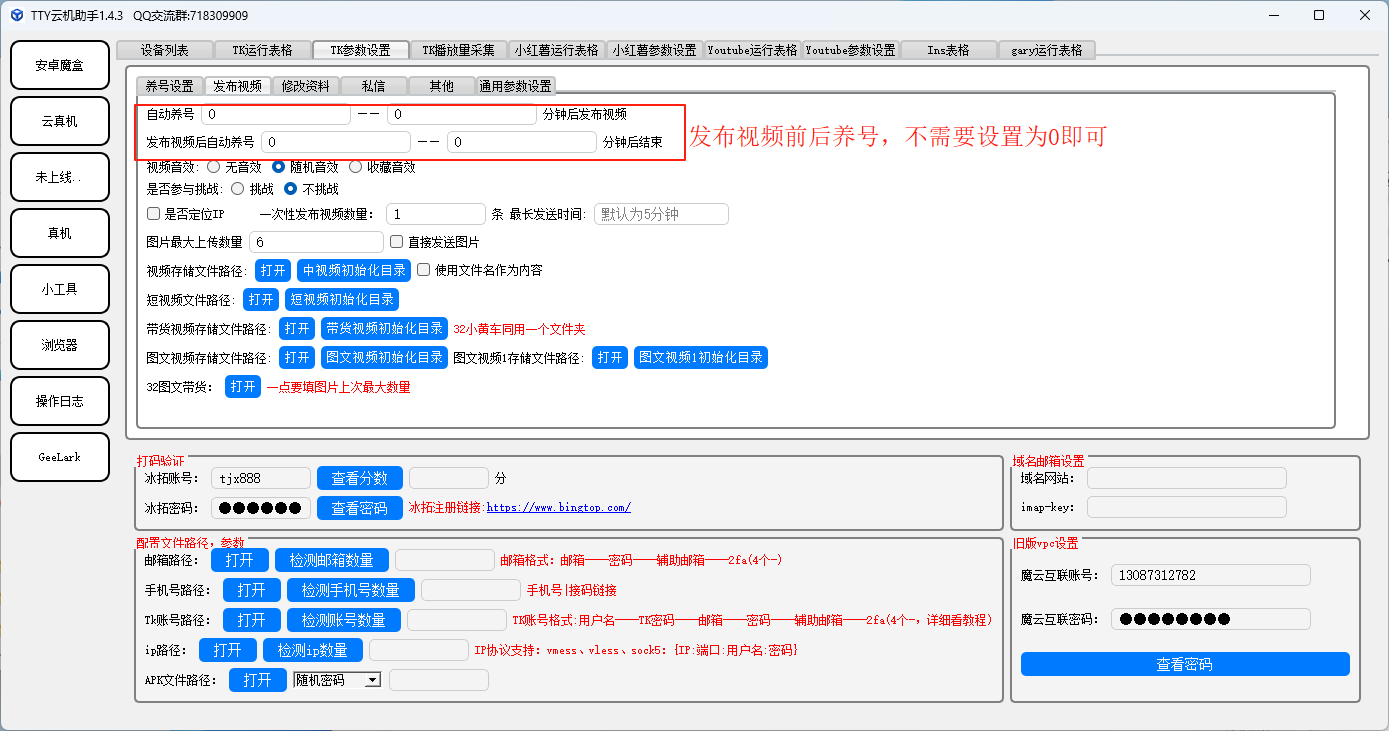
Task: Switch to the Ins表格 tab
Action: [949, 50]
